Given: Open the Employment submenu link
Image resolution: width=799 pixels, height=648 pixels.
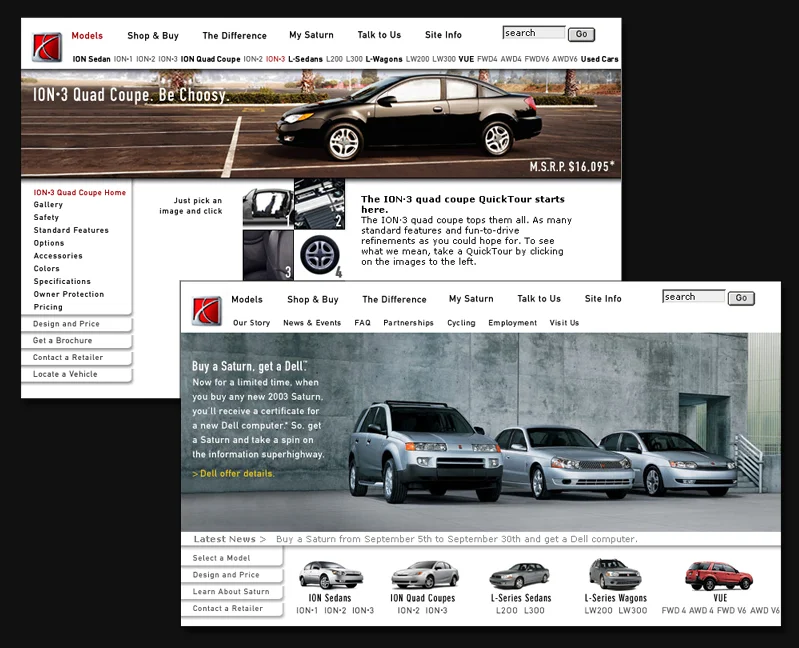Looking at the screenshot, I should (x=513, y=323).
